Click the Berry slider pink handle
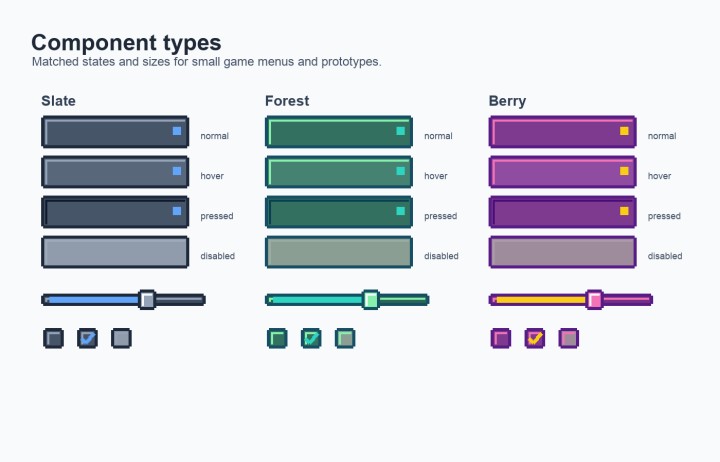This screenshot has width=720, height=462. tap(594, 300)
